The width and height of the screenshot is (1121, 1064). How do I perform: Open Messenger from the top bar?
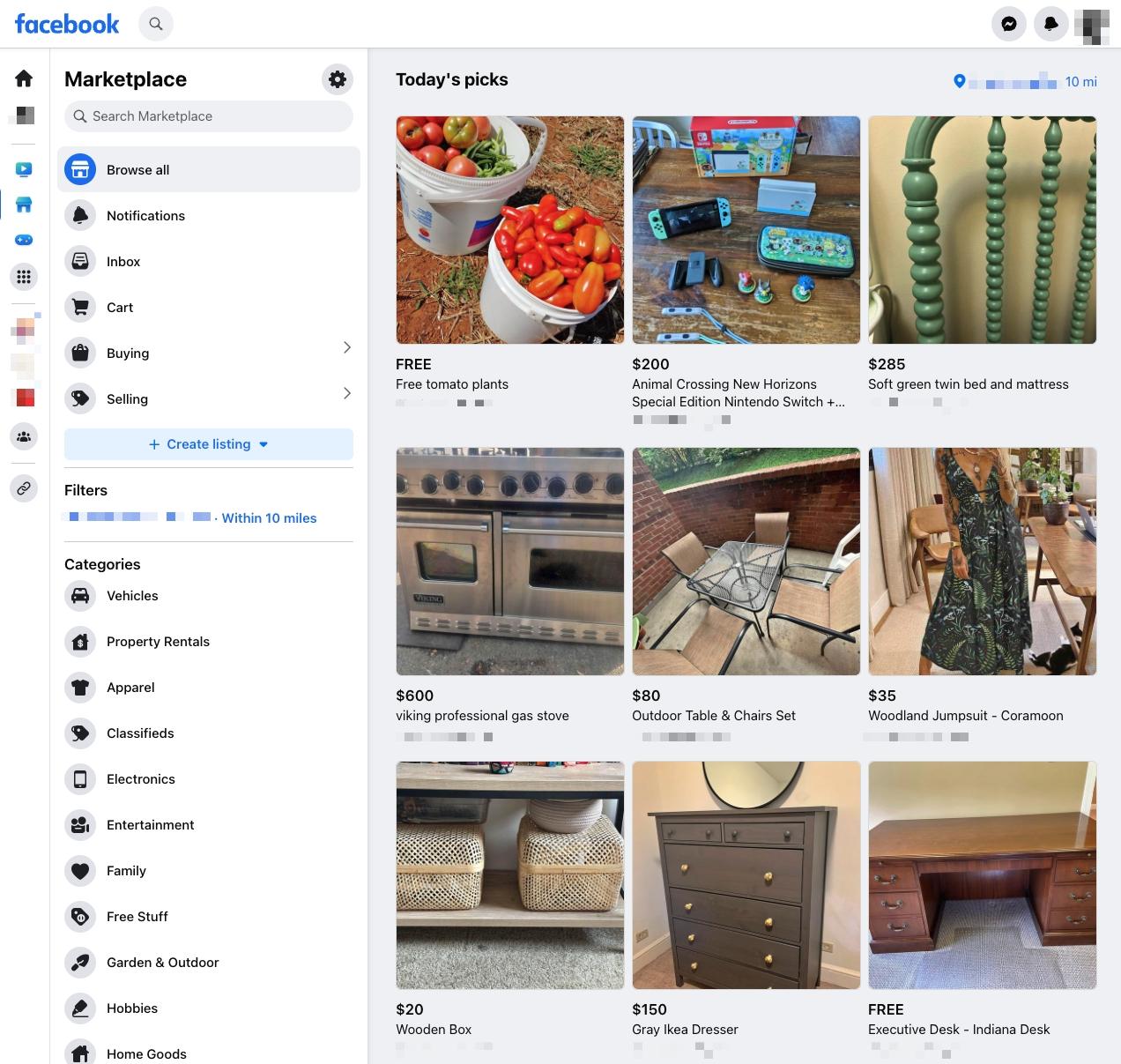tap(1009, 24)
